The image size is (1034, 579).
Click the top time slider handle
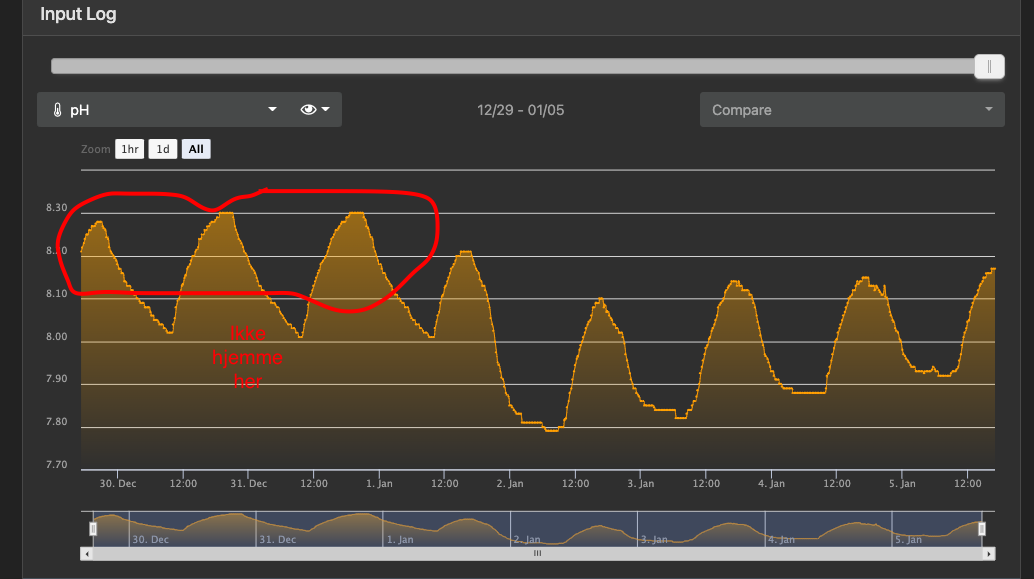click(989, 66)
